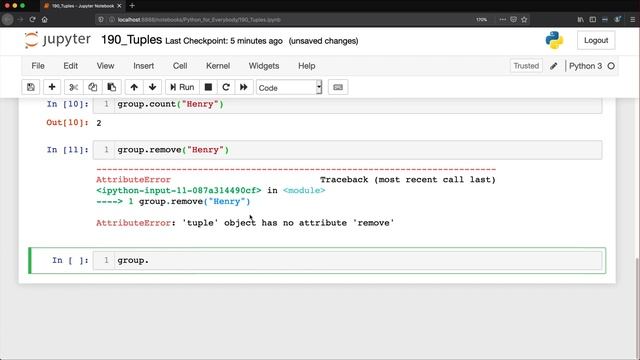Click the Trusted notebook button

[x=526, y=66]
